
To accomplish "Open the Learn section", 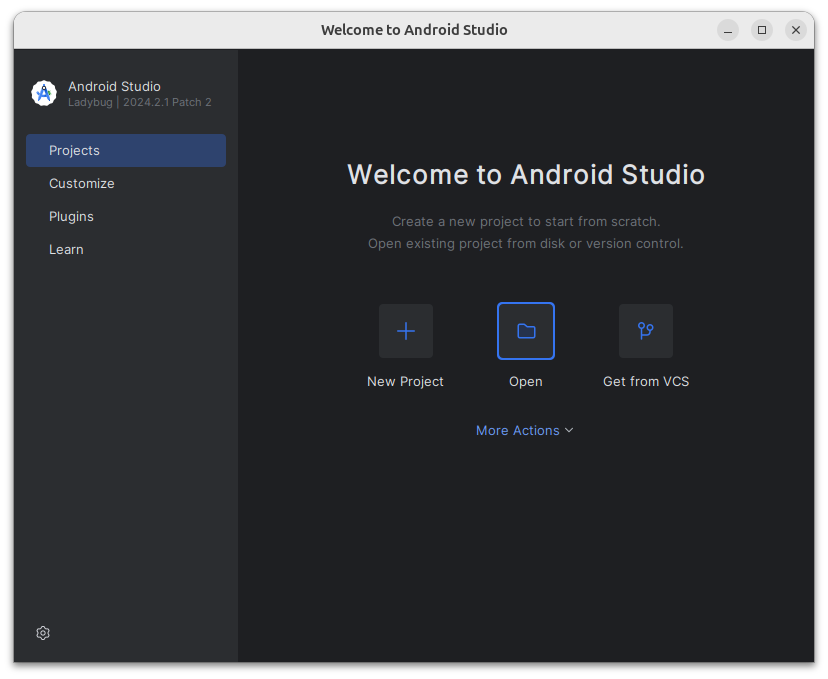I will (x=66, y=249).
